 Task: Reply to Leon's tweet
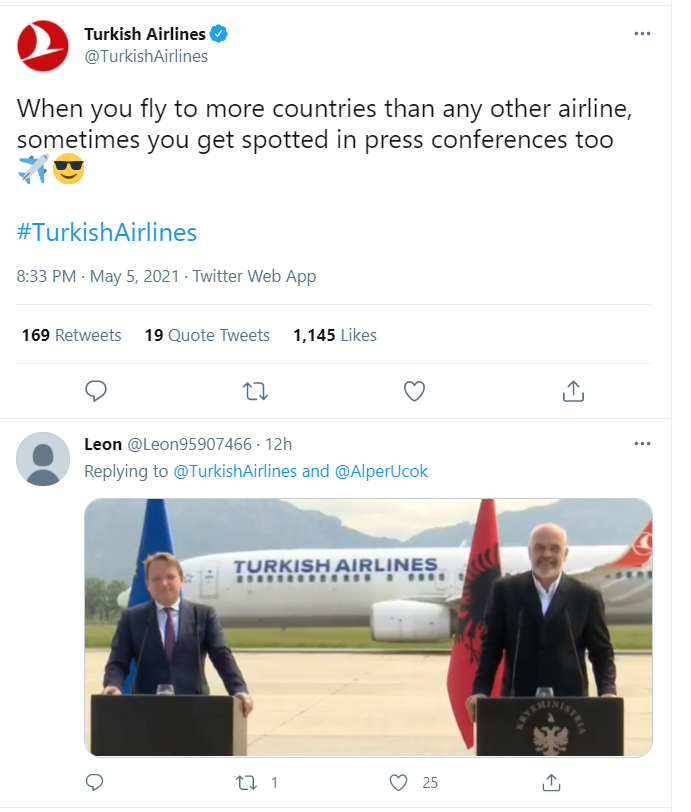click(96, 782)
